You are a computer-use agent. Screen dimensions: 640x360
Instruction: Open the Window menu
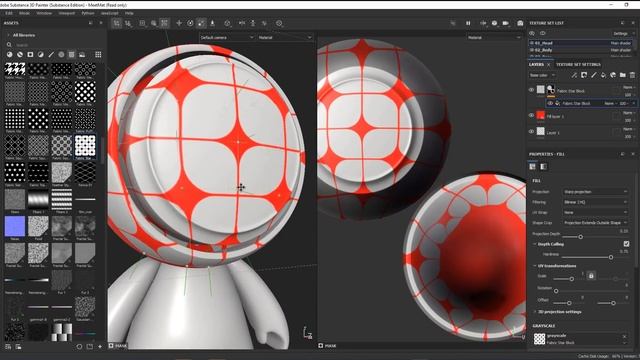(44, 13)
